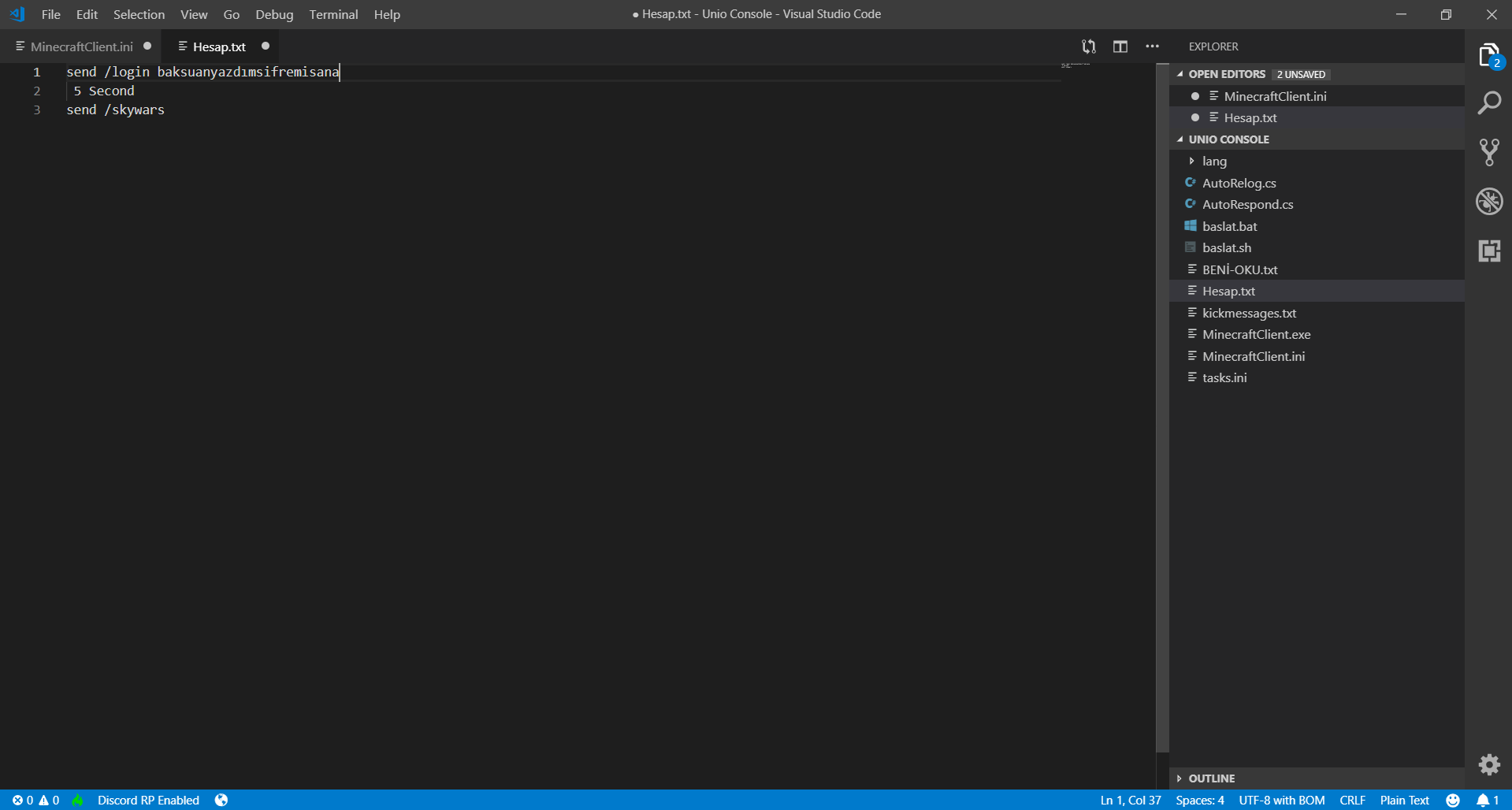The image size is (1512, 810).
Task: Click unsaved dot on Hesap.txt tab
Action: [266, 46]
